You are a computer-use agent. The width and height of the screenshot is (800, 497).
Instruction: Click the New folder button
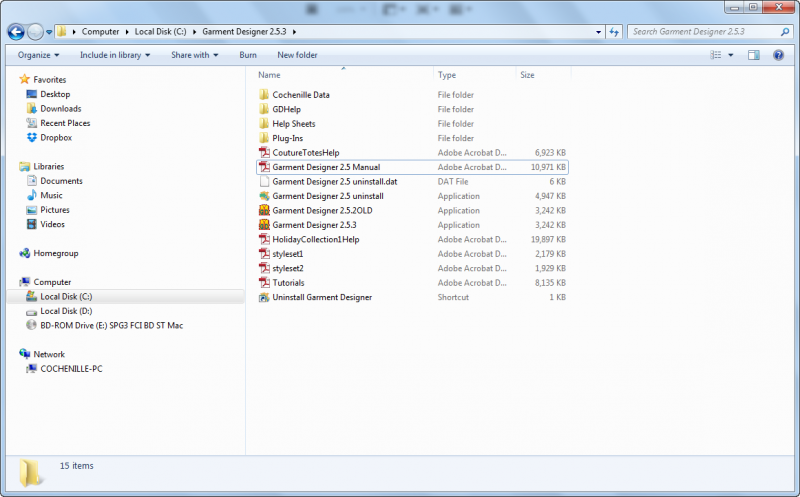(297, 55)
